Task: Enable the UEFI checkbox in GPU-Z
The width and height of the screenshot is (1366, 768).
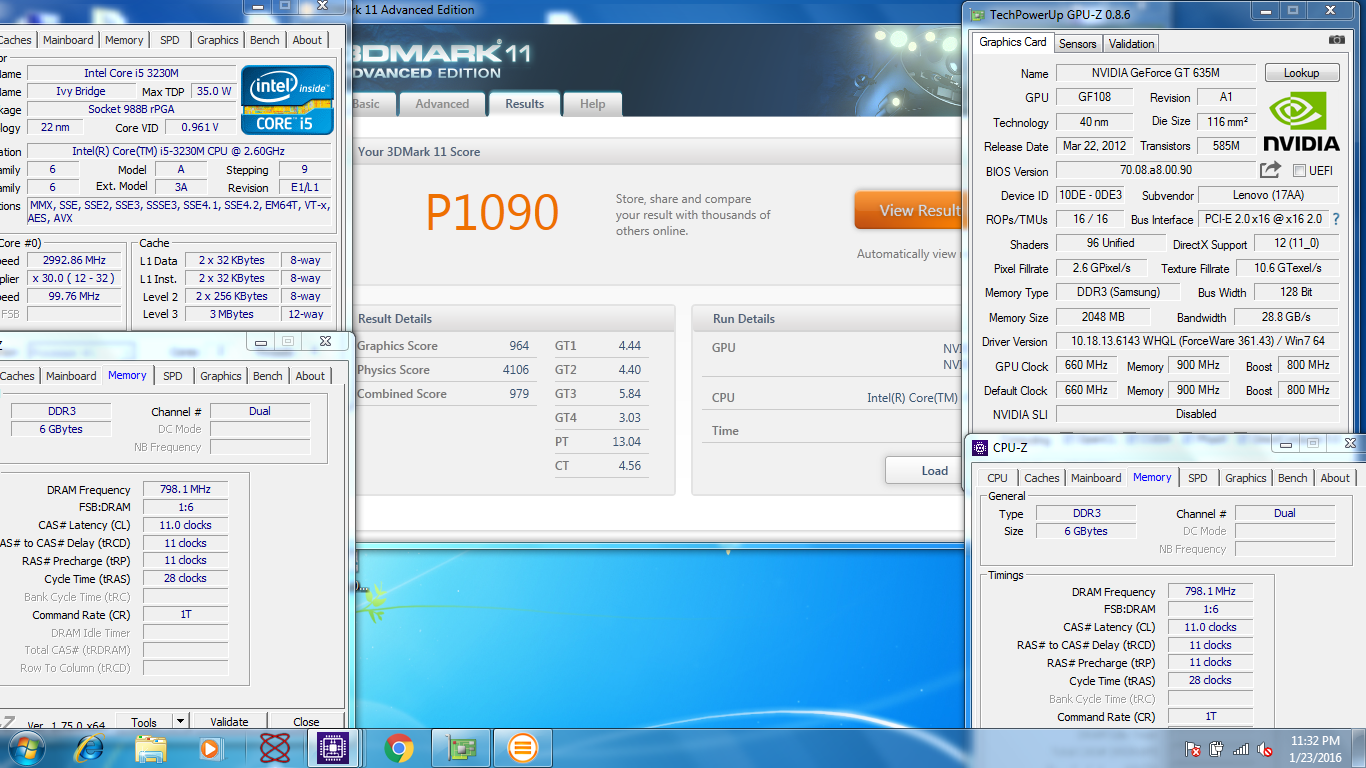Action: tap(1299, 170)
